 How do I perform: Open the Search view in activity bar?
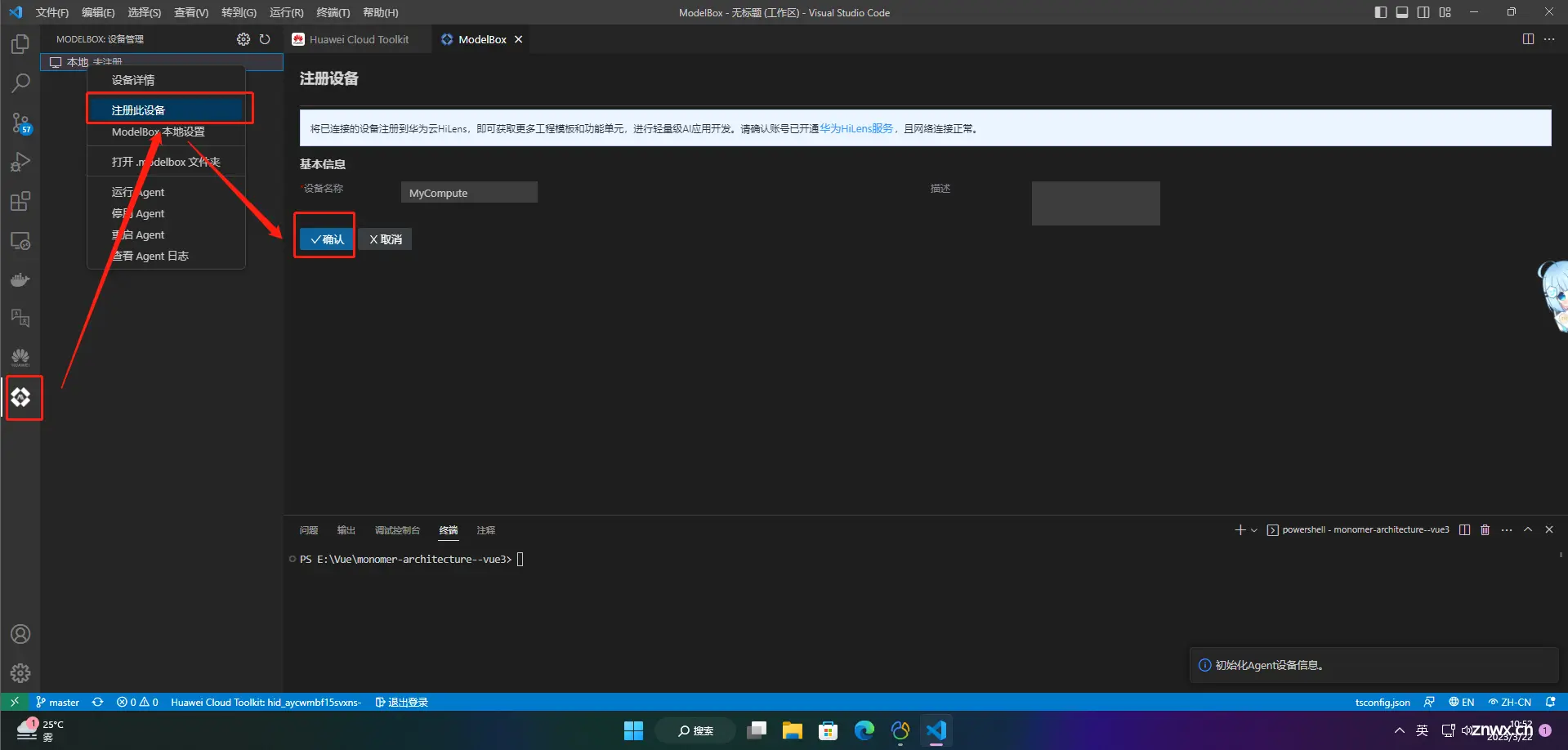point(20,83)
